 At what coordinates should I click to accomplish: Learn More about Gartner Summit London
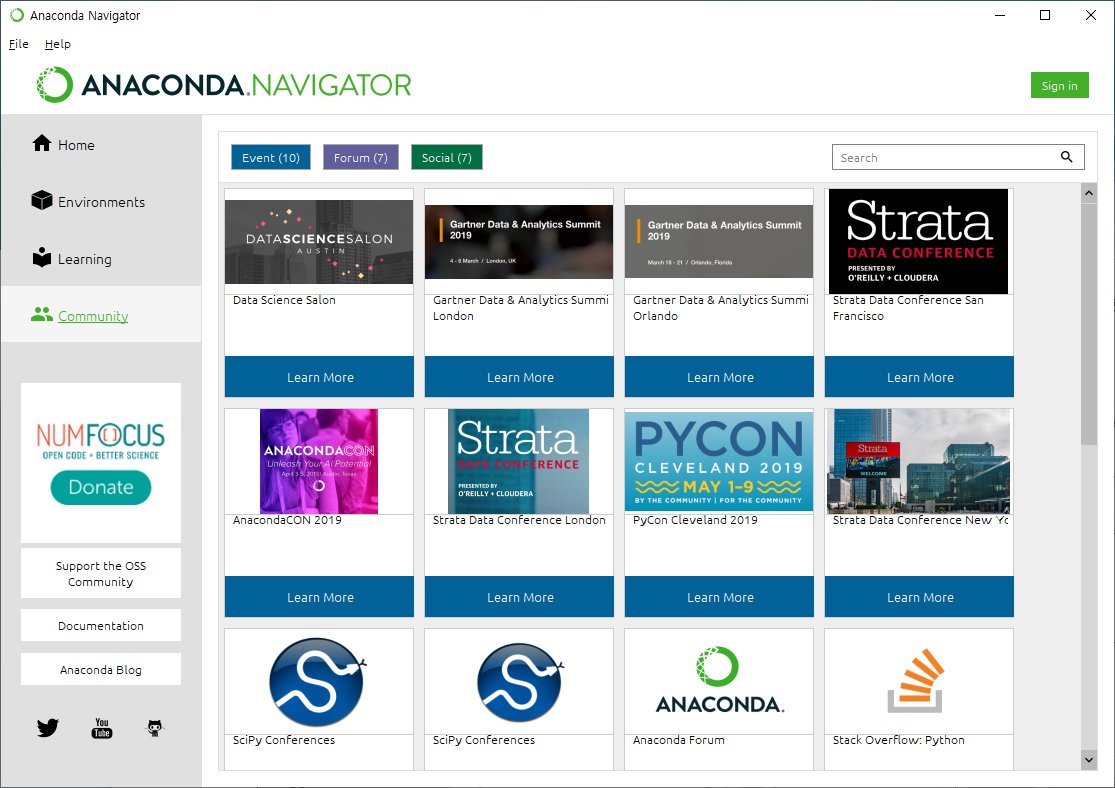tap(519, 377)
